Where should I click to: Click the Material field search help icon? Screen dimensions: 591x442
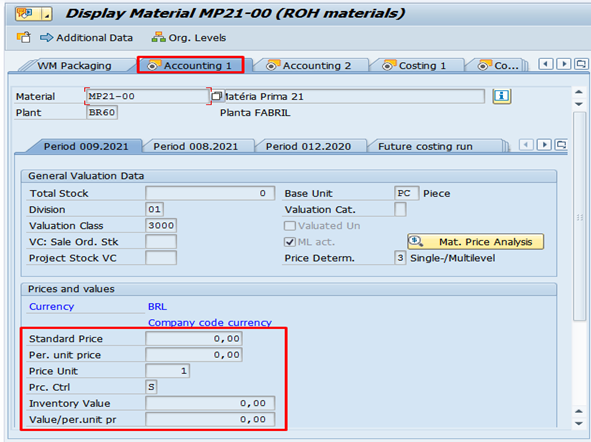pyautogui.click(x=216, y=96)
